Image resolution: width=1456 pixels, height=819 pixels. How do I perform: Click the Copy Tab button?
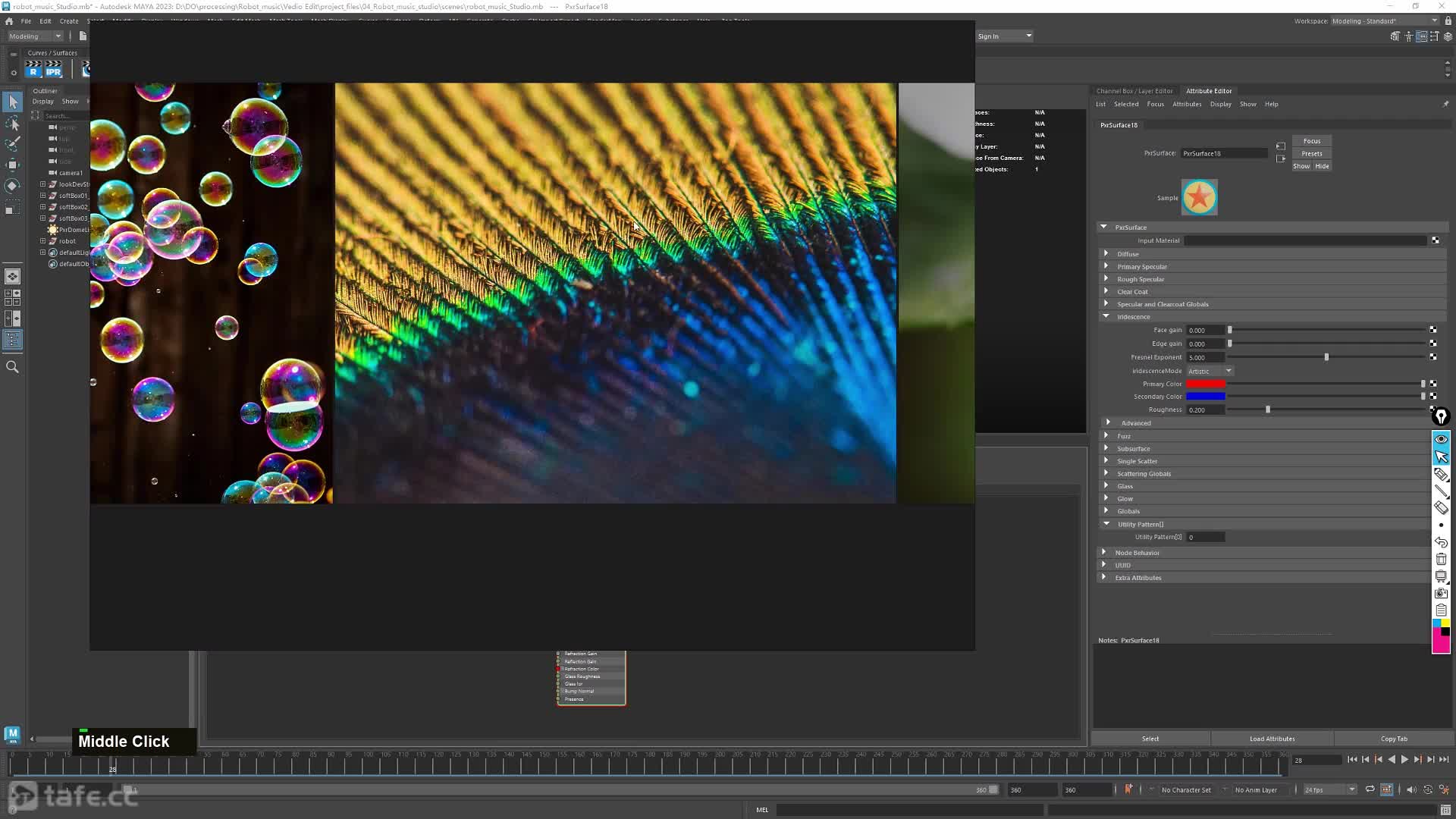pos(1394,739)
